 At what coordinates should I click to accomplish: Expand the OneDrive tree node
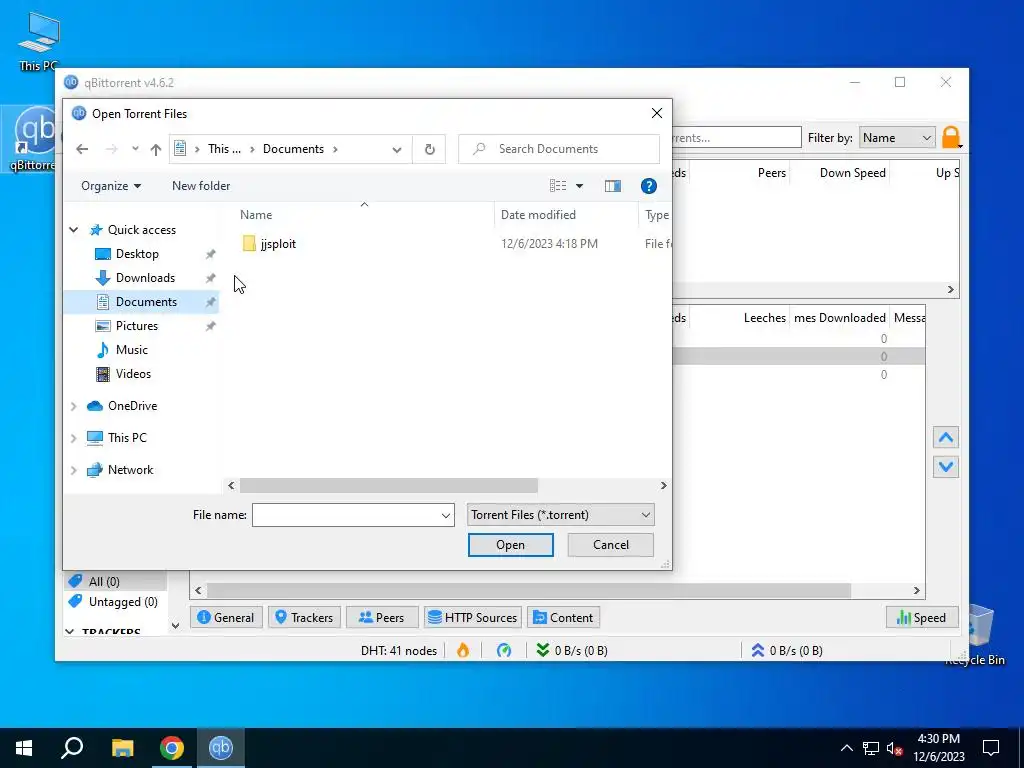pos(74,406)
